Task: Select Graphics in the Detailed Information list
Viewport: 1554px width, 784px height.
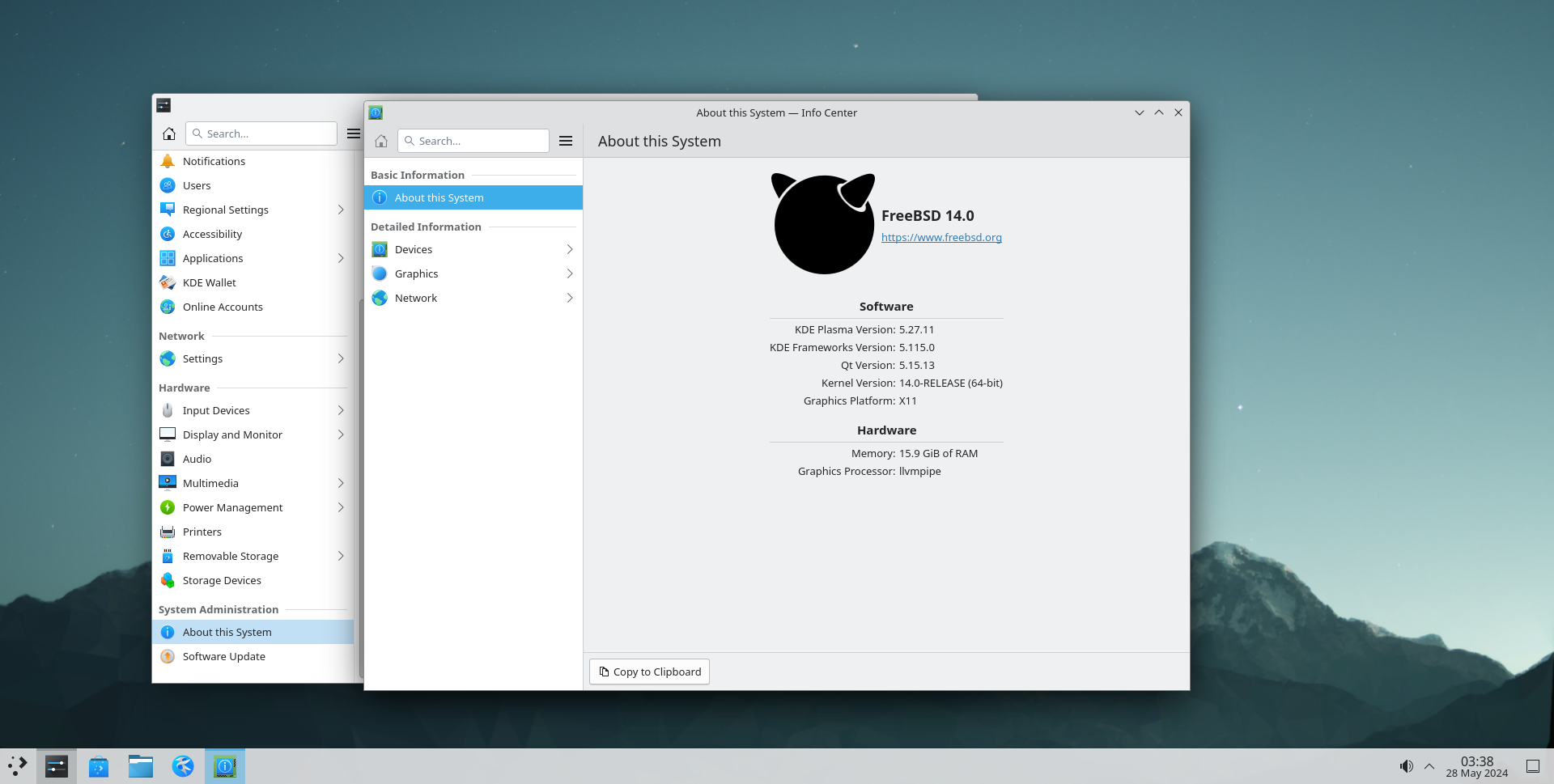Action: coord(416,273)
